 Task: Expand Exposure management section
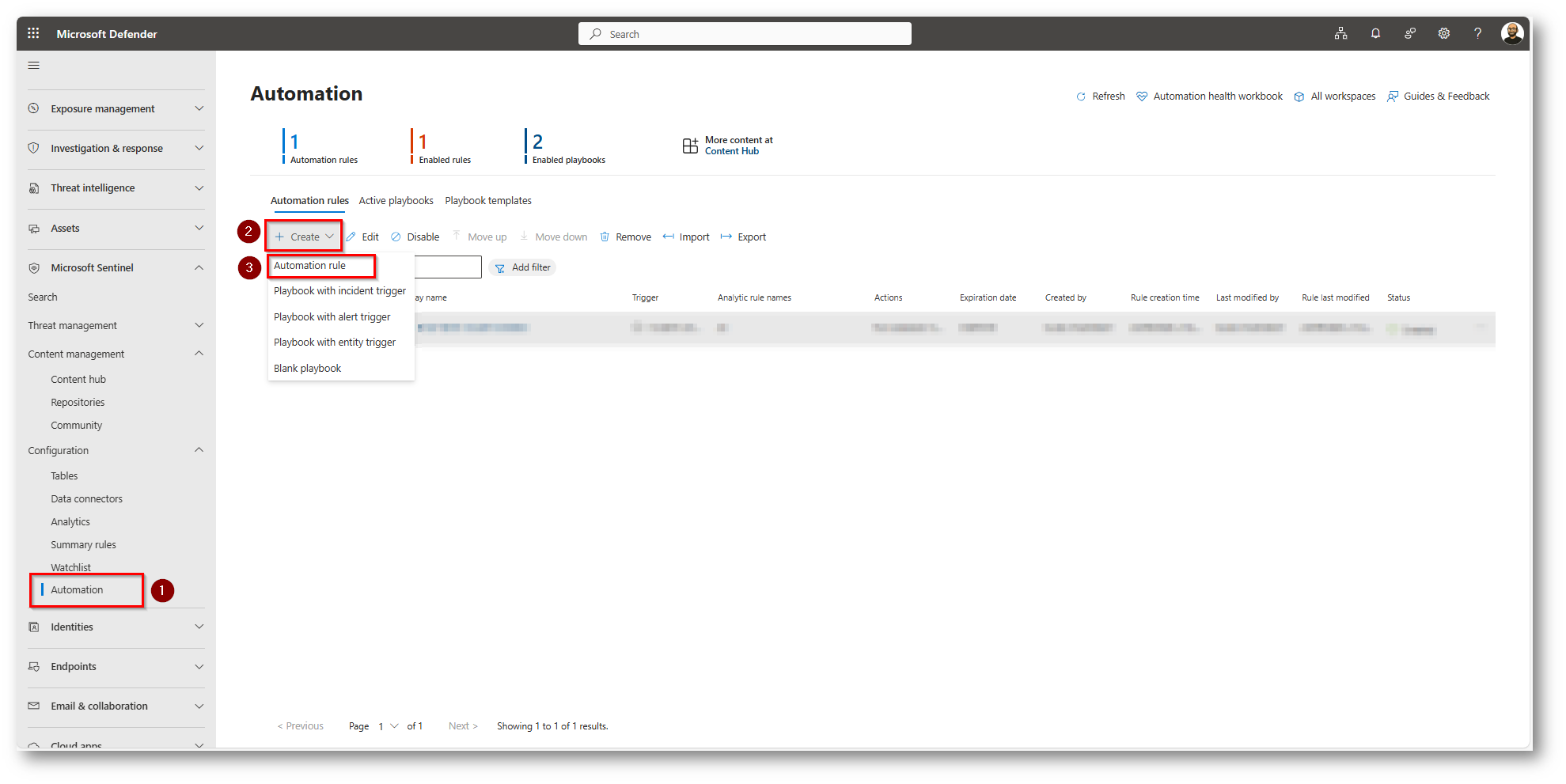[x=199, y=108]
